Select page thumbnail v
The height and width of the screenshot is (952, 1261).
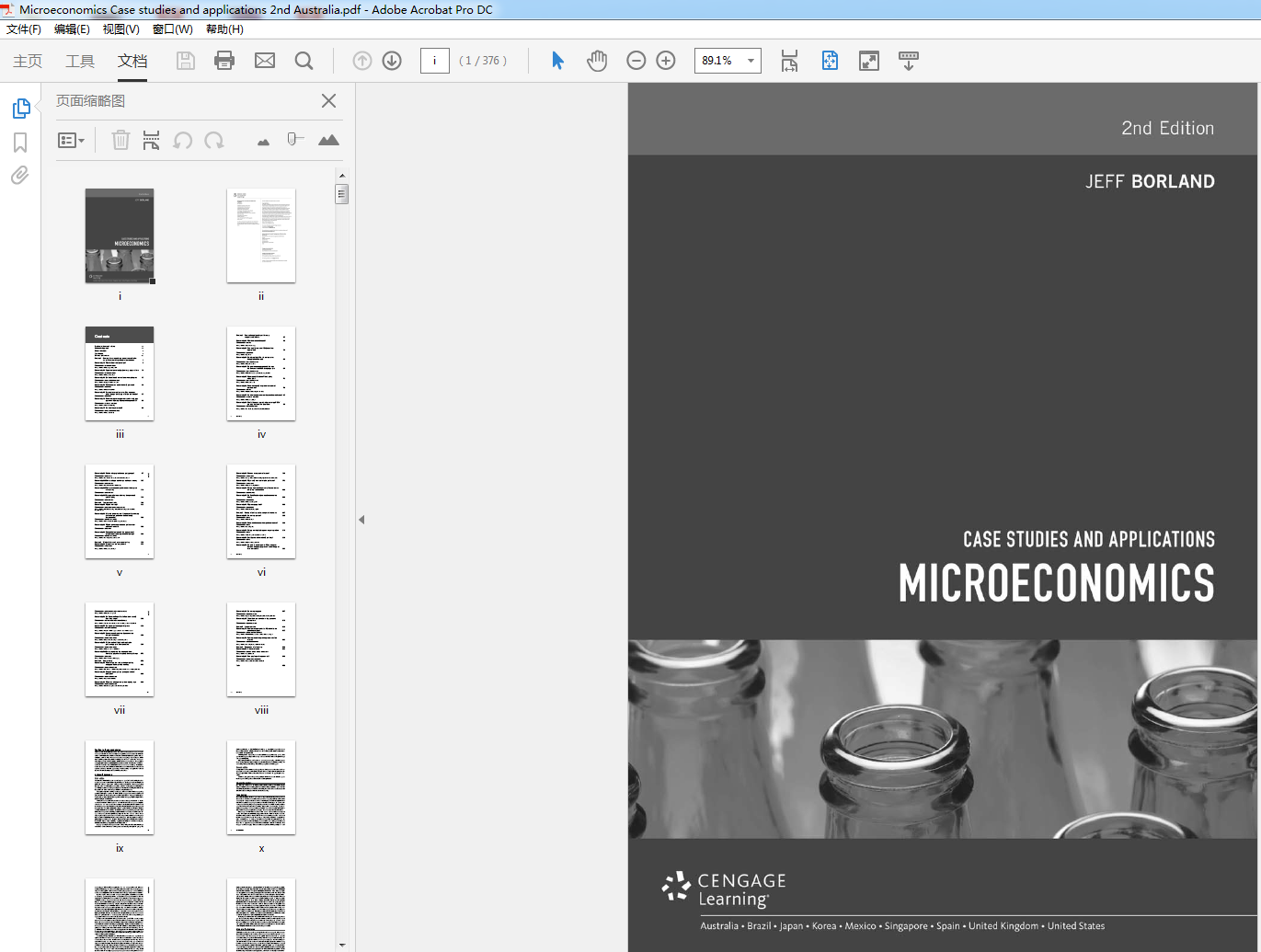pos(120,511)
